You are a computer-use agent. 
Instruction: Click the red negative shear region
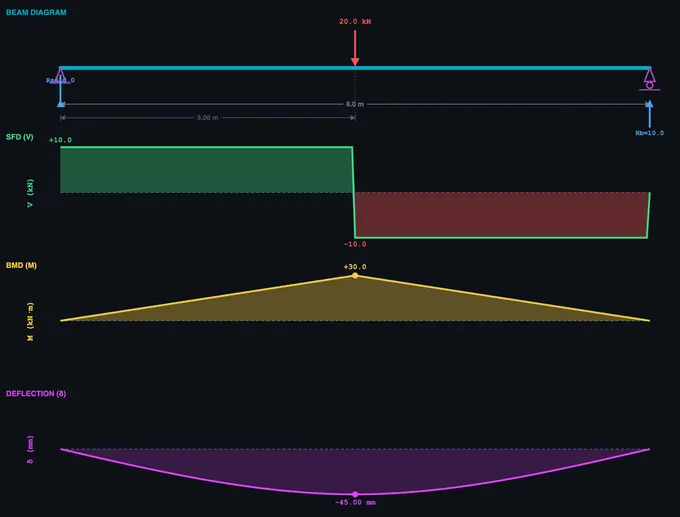coord(502,215)
